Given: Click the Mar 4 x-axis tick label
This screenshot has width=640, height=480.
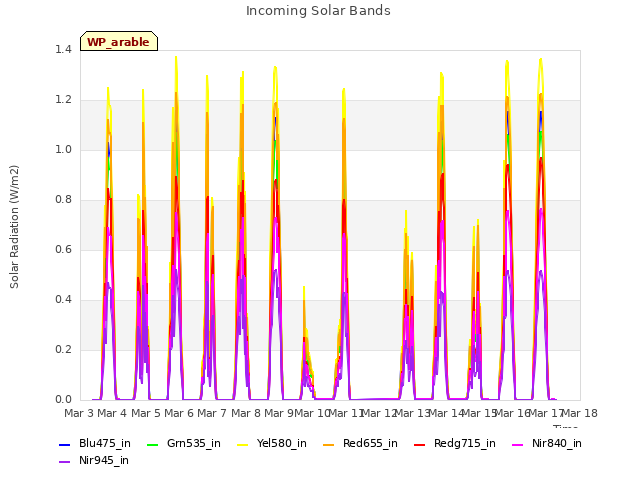Looking at the screenshot, I should click(112, 413).
